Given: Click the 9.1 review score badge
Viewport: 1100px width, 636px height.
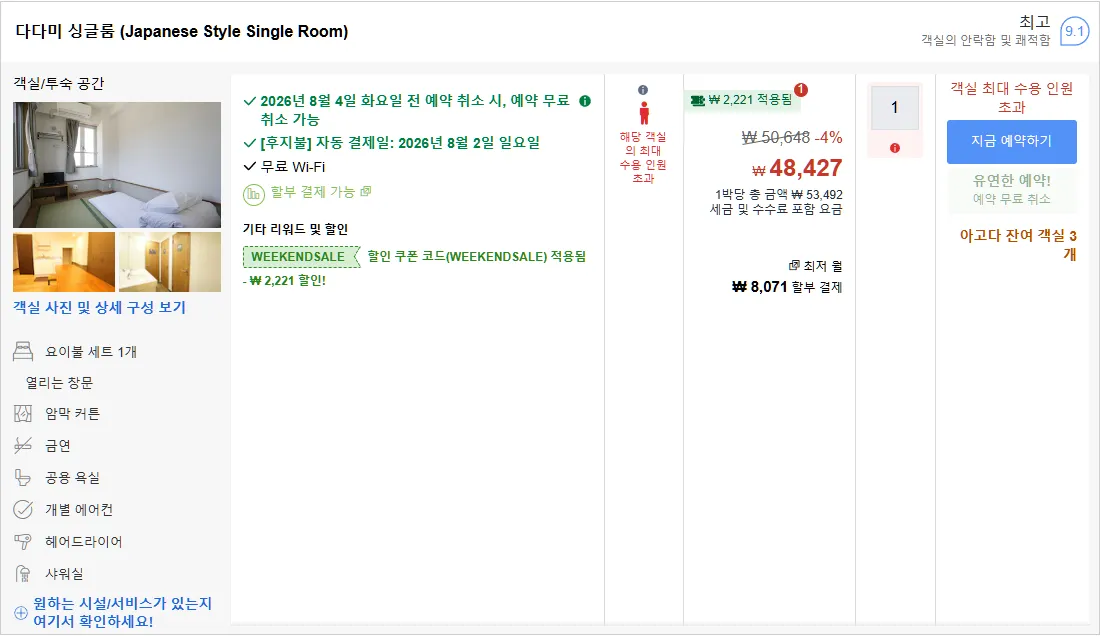Looking at the screenshot, I should click(x=1074, y=32).
